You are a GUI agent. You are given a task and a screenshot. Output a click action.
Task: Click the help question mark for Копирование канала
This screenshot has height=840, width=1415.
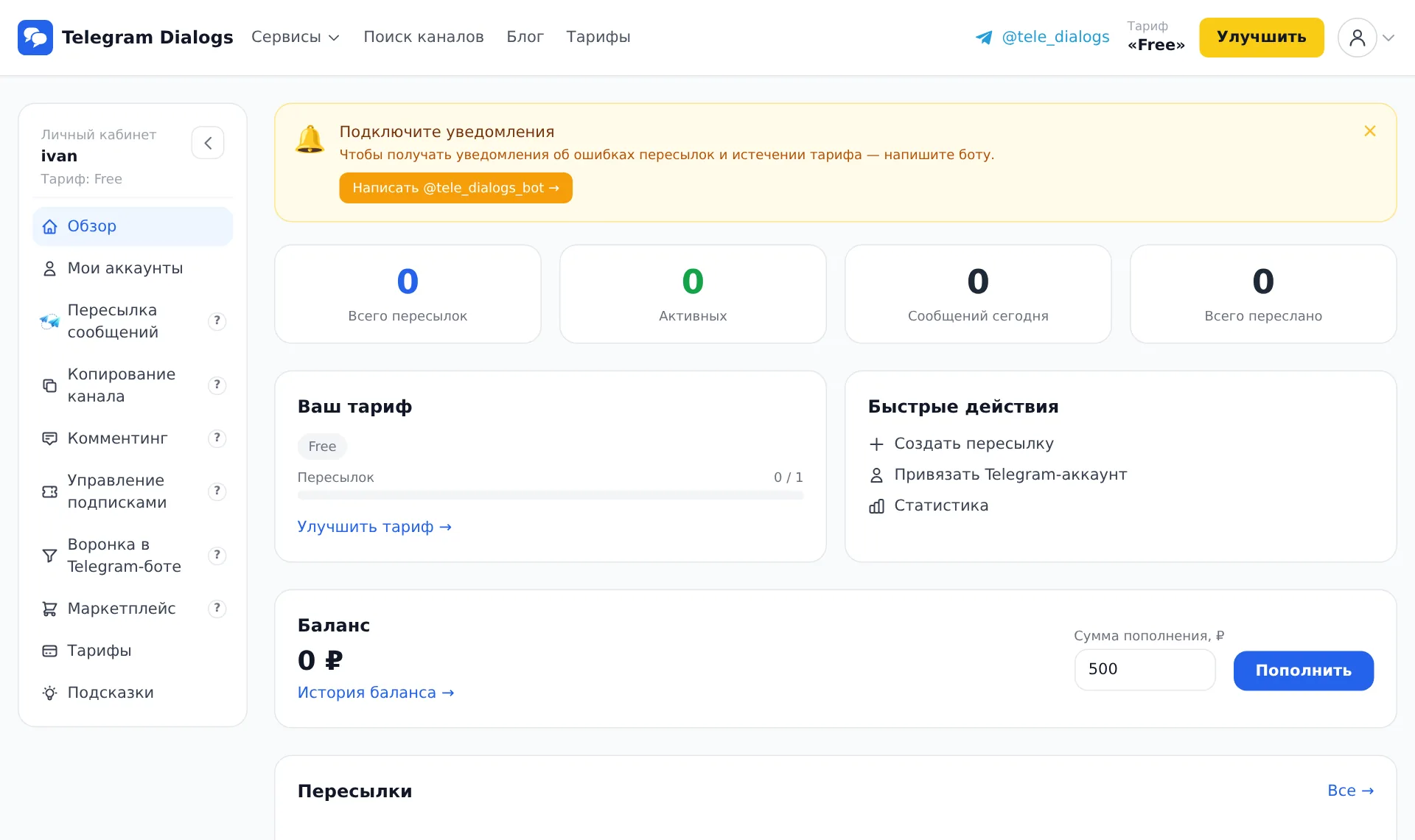pos(217,385)
